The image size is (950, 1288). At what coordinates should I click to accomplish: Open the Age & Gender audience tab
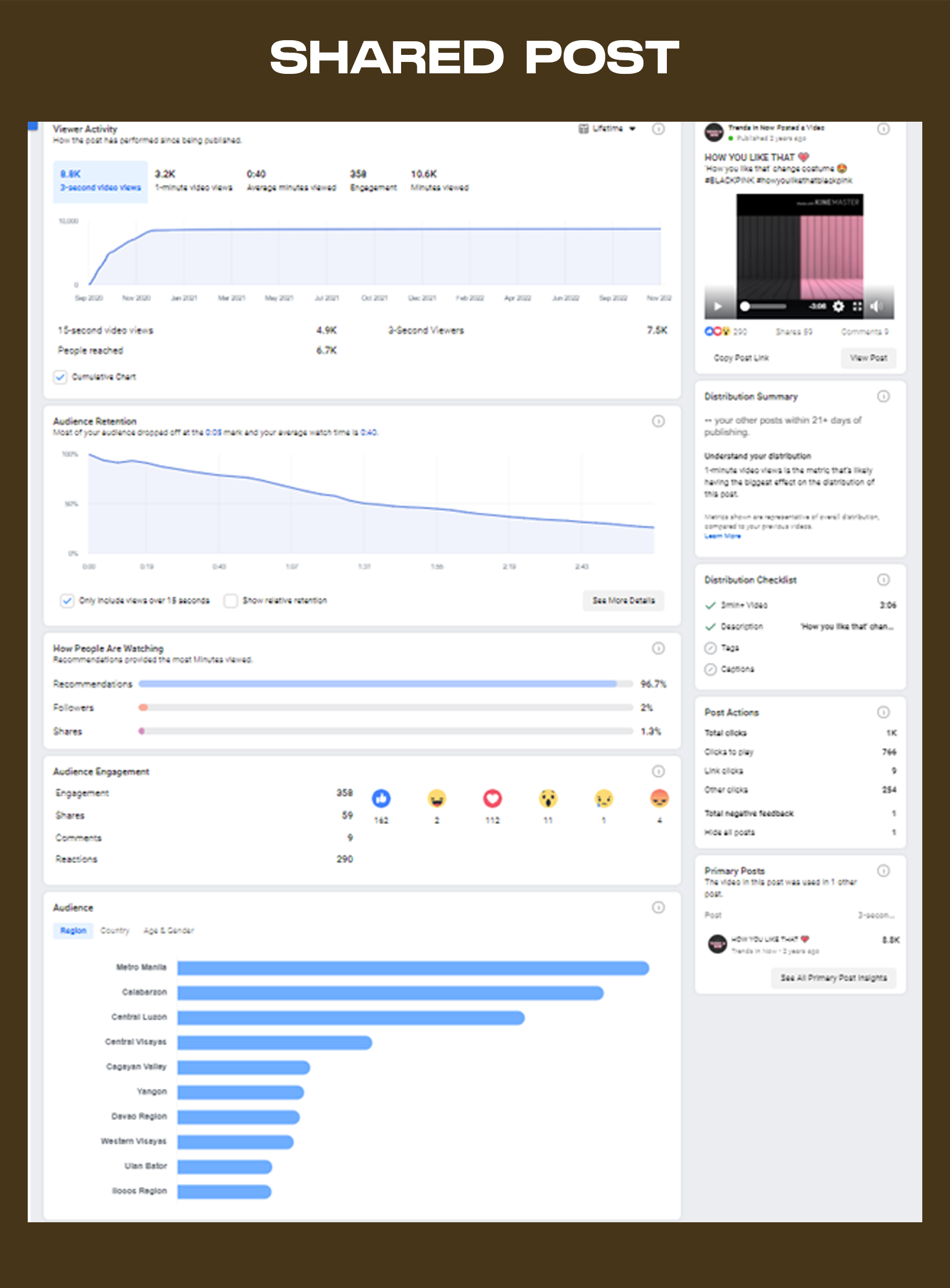tap(168, 931)
